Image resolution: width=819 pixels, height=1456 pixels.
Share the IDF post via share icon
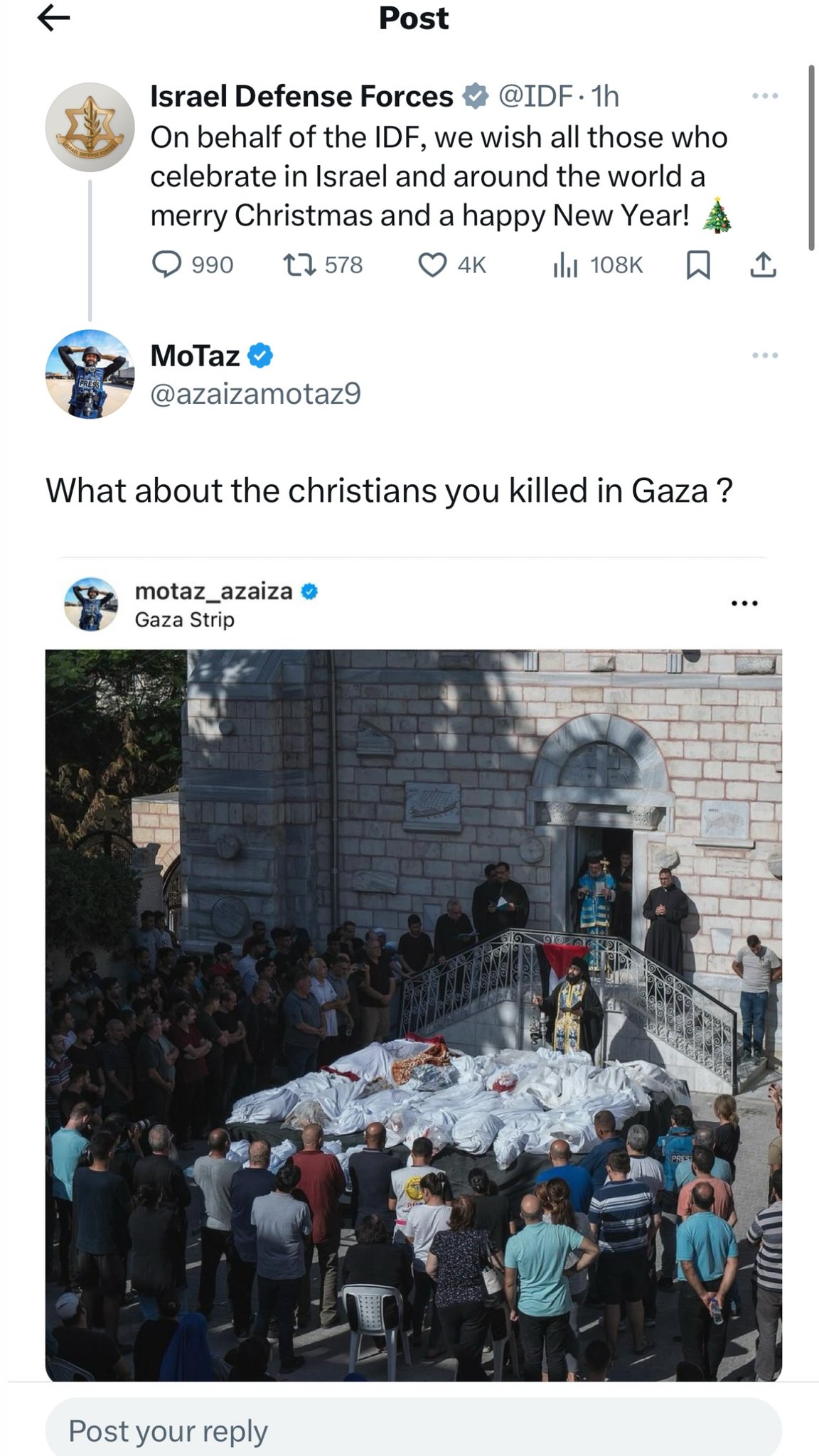coord(763,265)
